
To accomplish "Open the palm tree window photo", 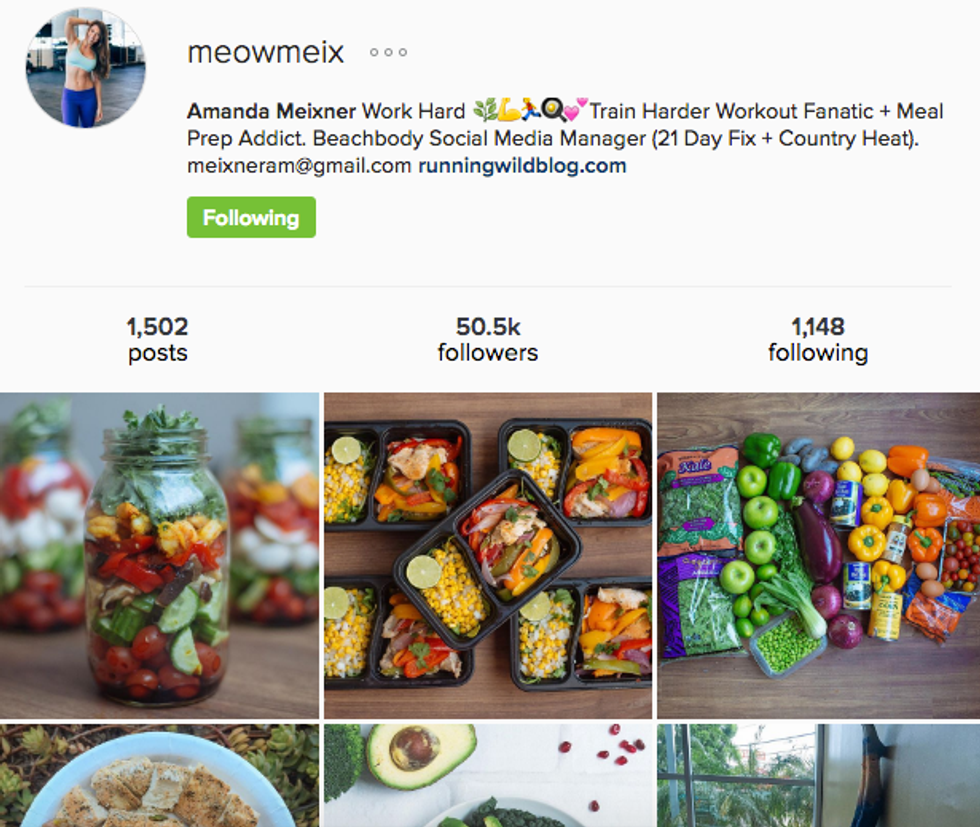I will click(x=818, y=776).
